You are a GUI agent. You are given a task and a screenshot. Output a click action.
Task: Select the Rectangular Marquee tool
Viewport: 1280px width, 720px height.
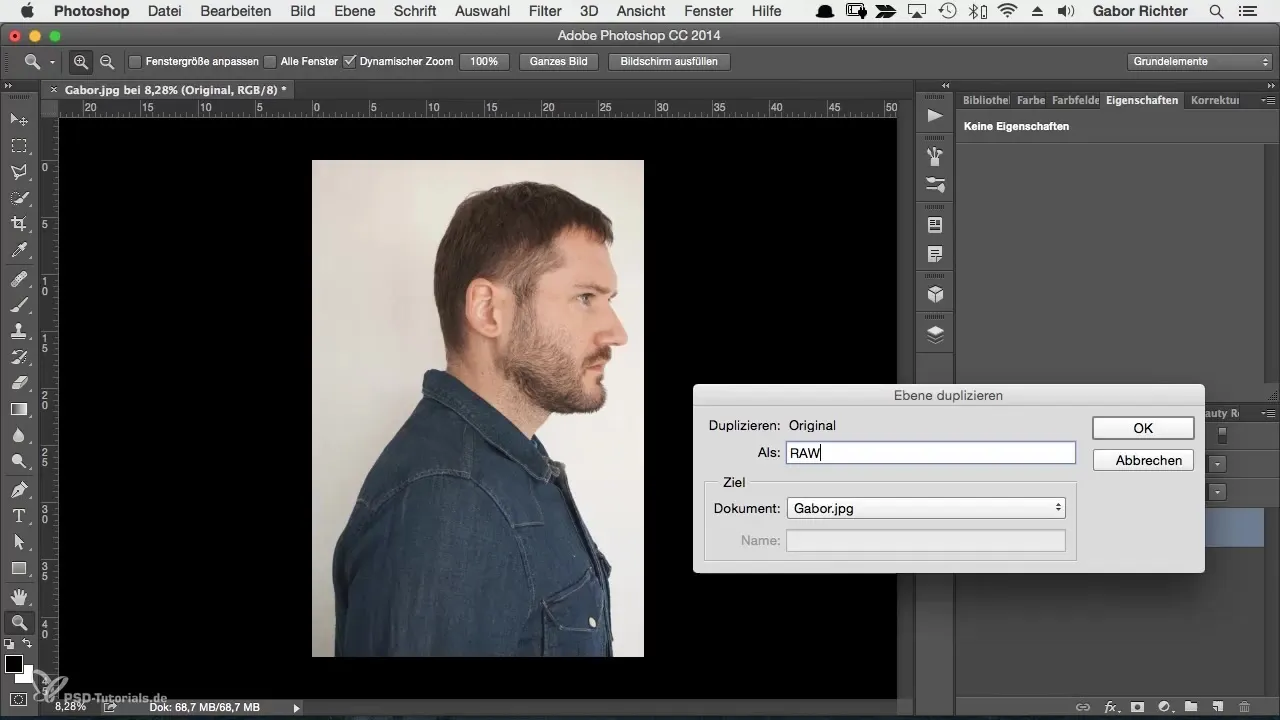[18, 146]
